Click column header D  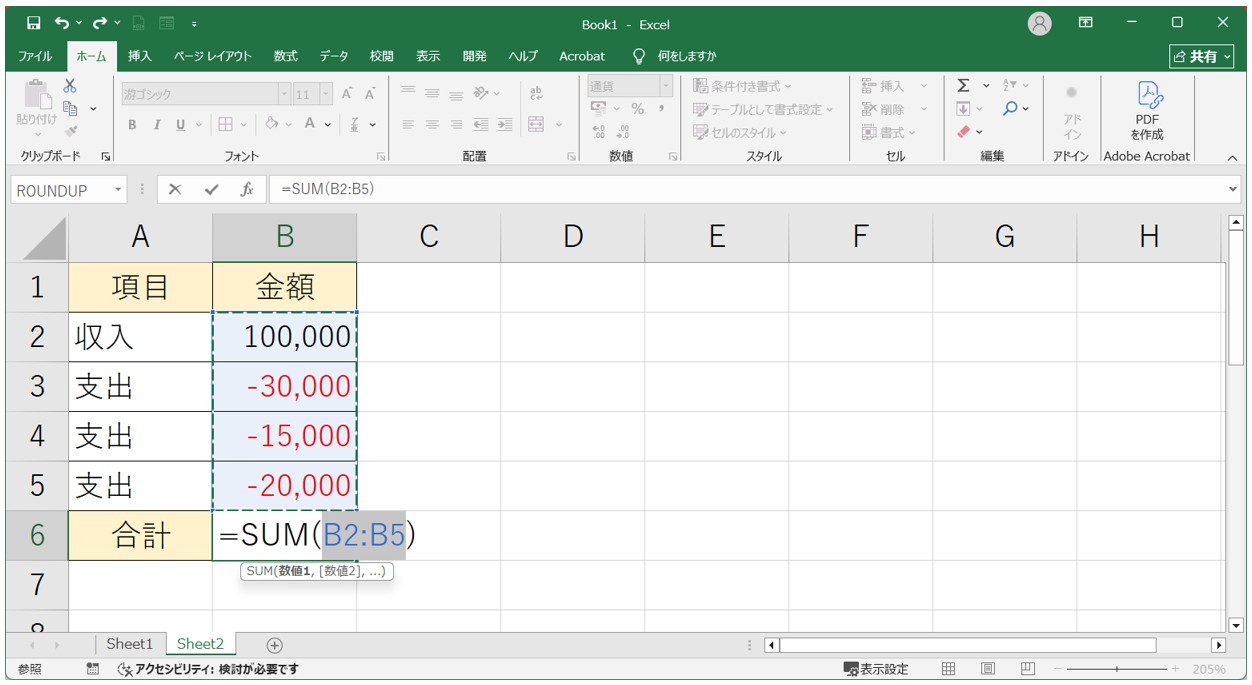(573, 236)
